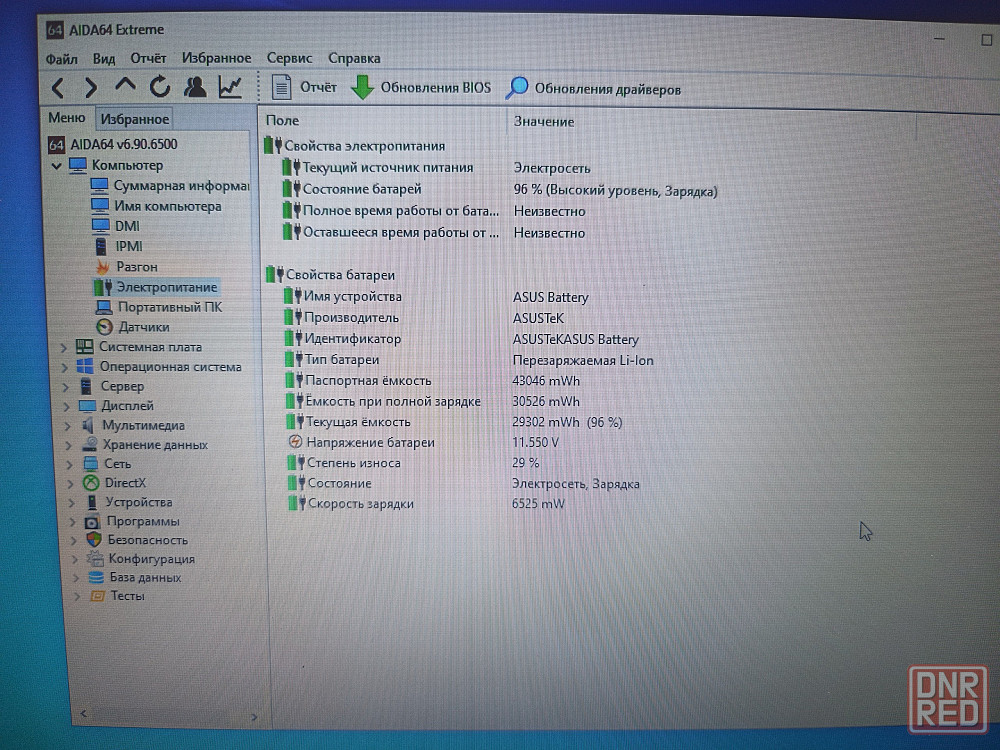Click the green Обновления BIOS download arrow
This screenshot has width=1000, height=750.
(362, 87)
